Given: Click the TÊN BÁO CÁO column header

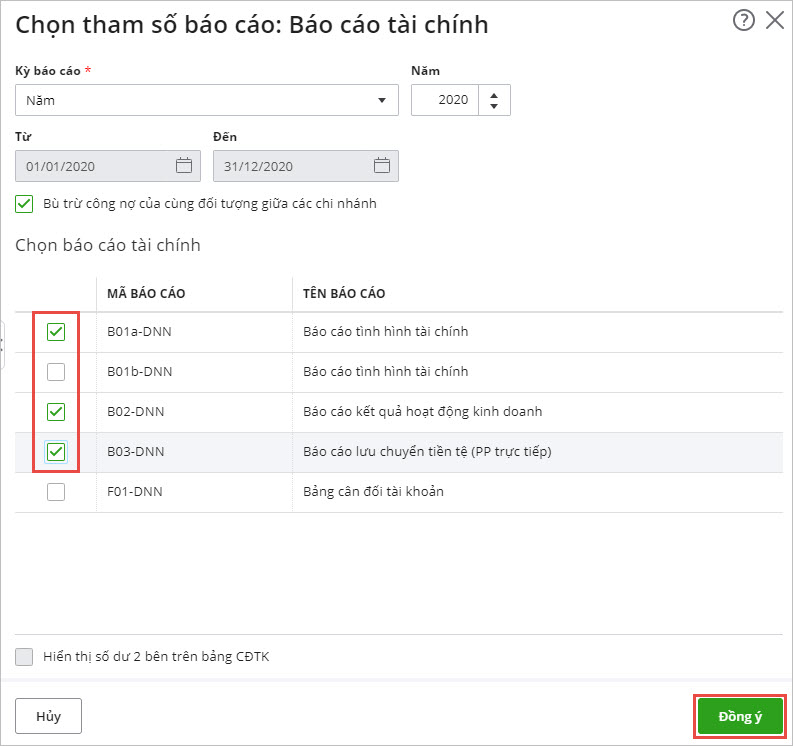Looking at the screenshot, I should [x=344, y=293].
